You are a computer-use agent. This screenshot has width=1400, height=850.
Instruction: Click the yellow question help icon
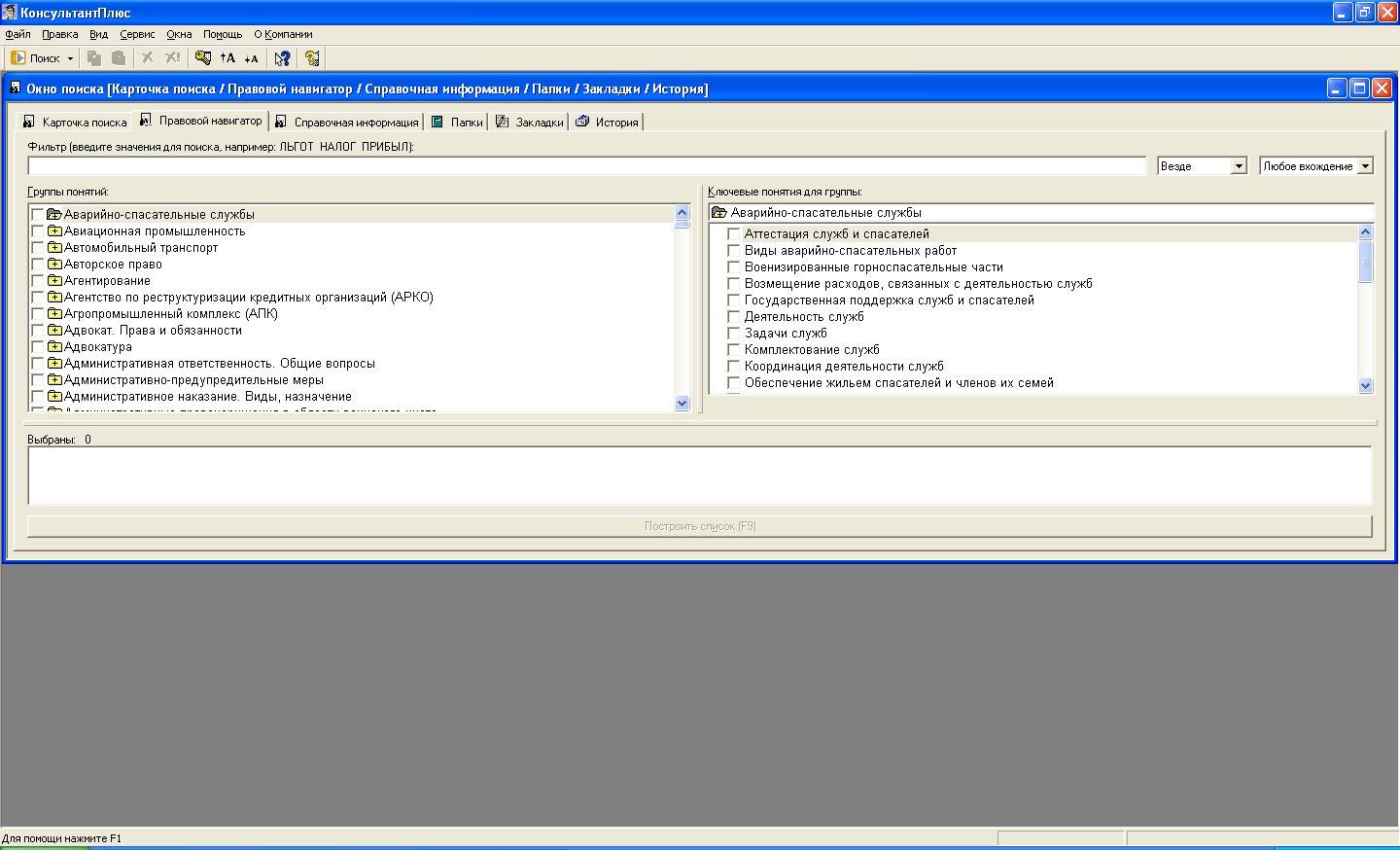tap(312, 58)
